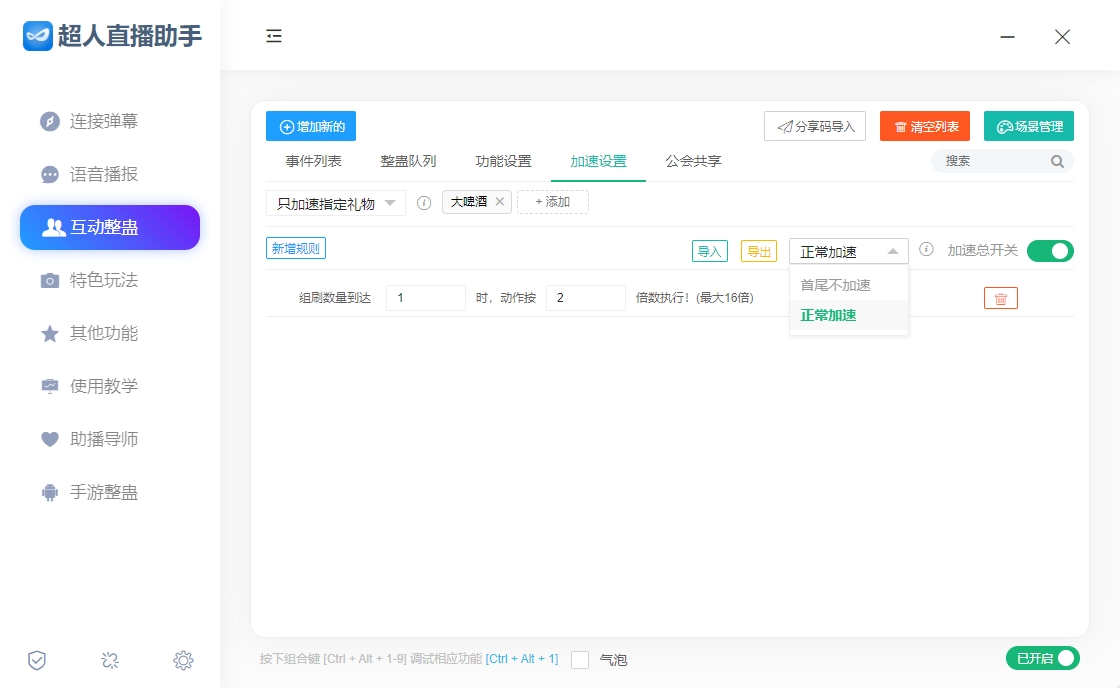Viewport: 1120px width, 688px height.
Task: Click the shield icon at bottom left
Action: pyautogui.click(x=37, y=660)
